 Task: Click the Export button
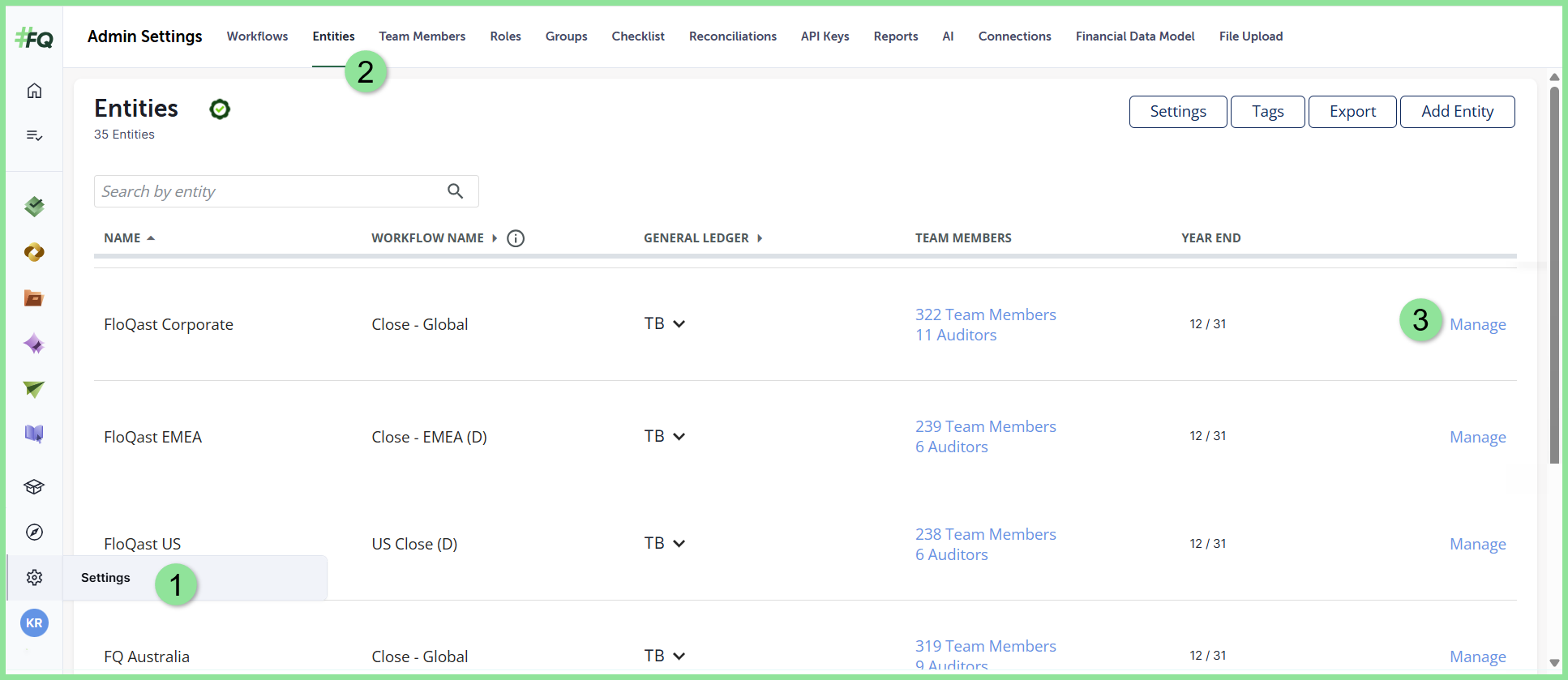[1352, 112]
